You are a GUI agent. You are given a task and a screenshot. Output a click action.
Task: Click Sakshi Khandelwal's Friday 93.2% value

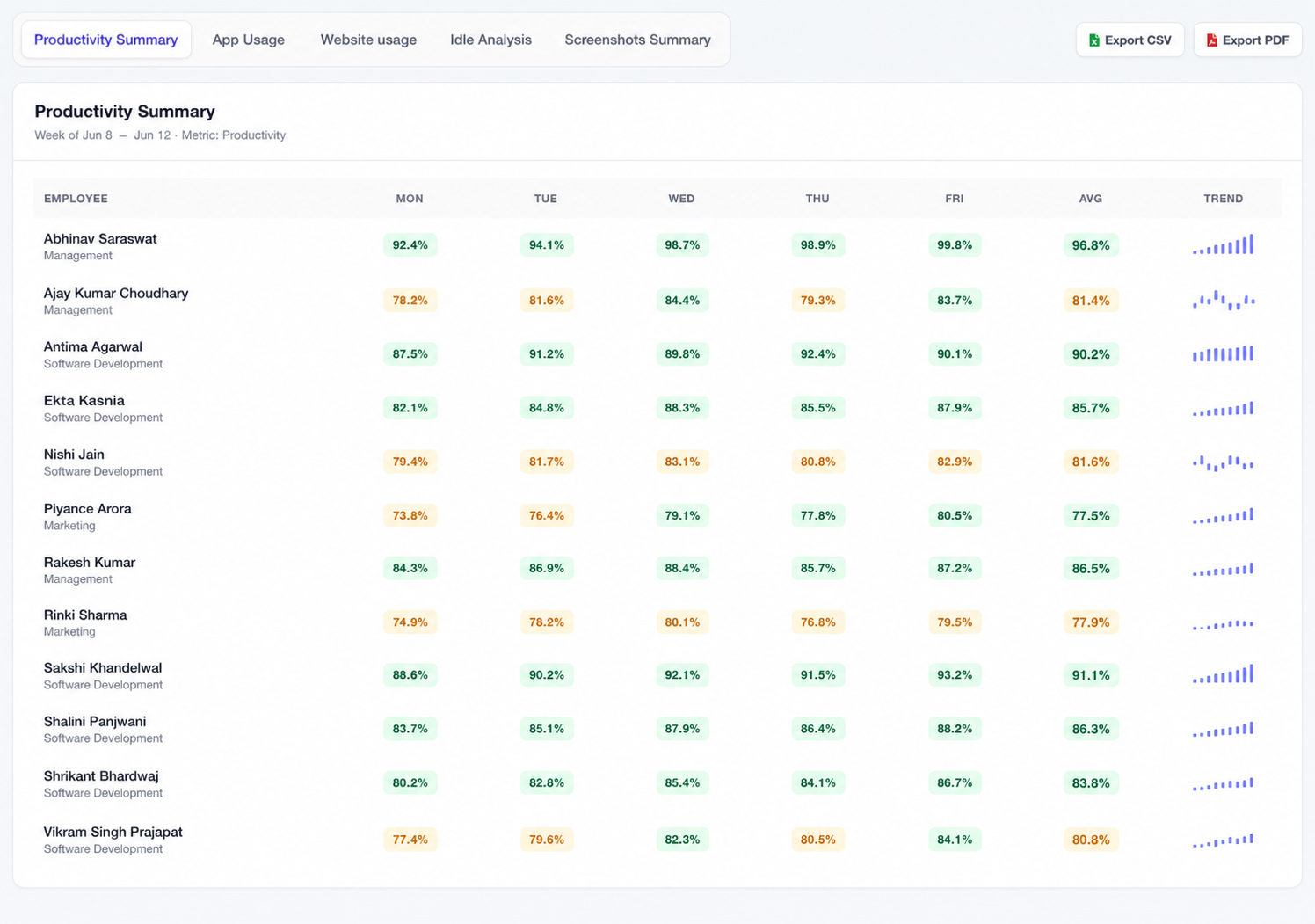[955, 675]
